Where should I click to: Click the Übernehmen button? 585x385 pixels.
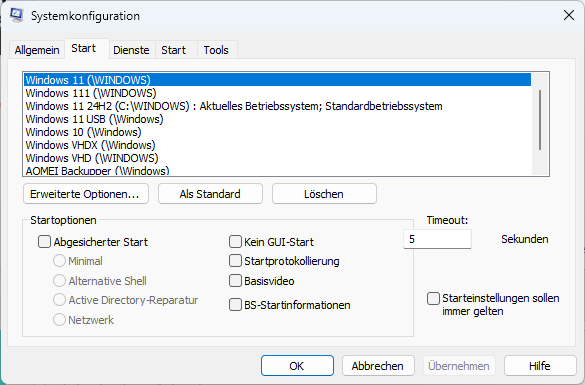coord(459,366)
